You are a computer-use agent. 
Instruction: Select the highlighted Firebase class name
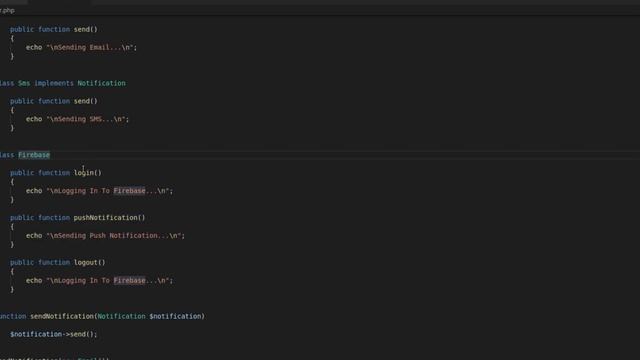(34, 155)
